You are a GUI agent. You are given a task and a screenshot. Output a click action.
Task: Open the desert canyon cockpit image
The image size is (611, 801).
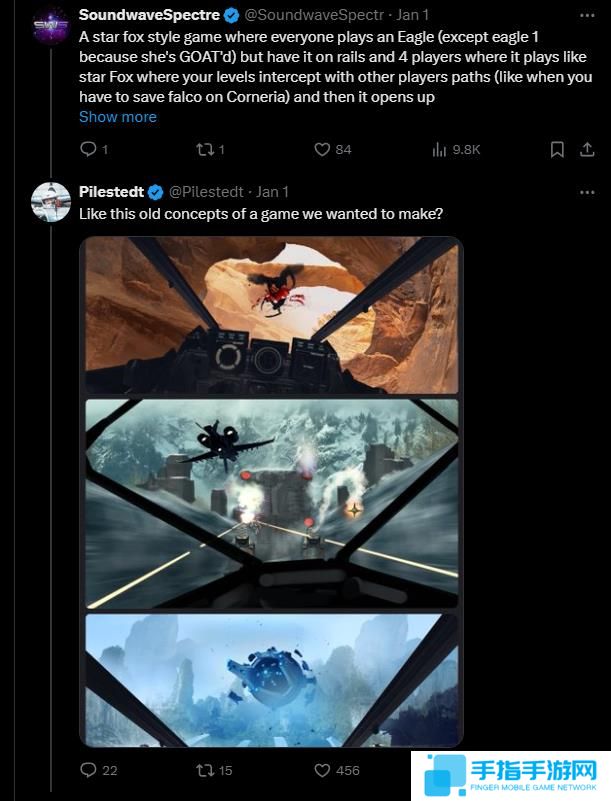(271, 317)
